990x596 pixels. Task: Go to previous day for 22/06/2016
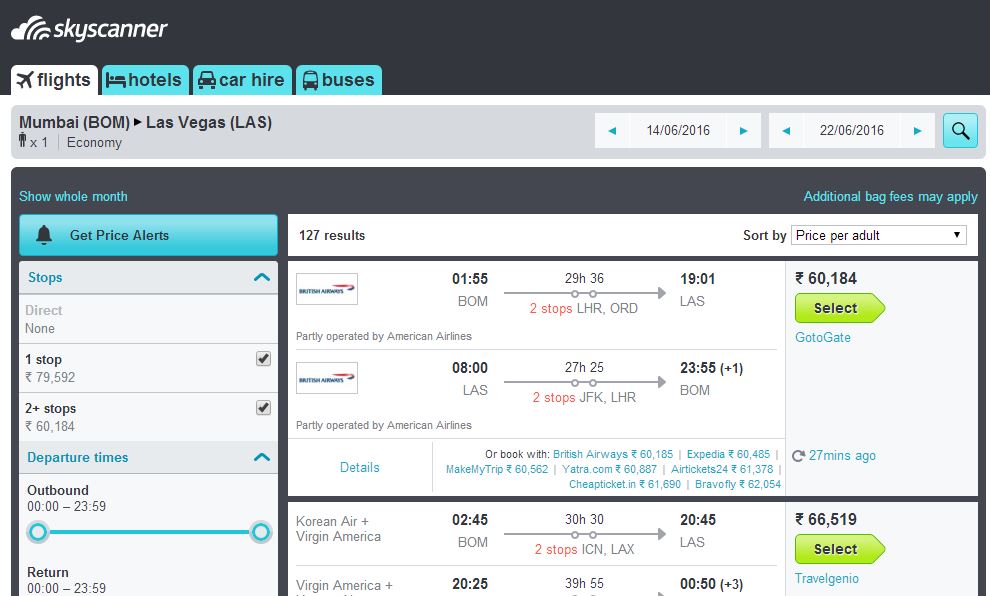786,131
